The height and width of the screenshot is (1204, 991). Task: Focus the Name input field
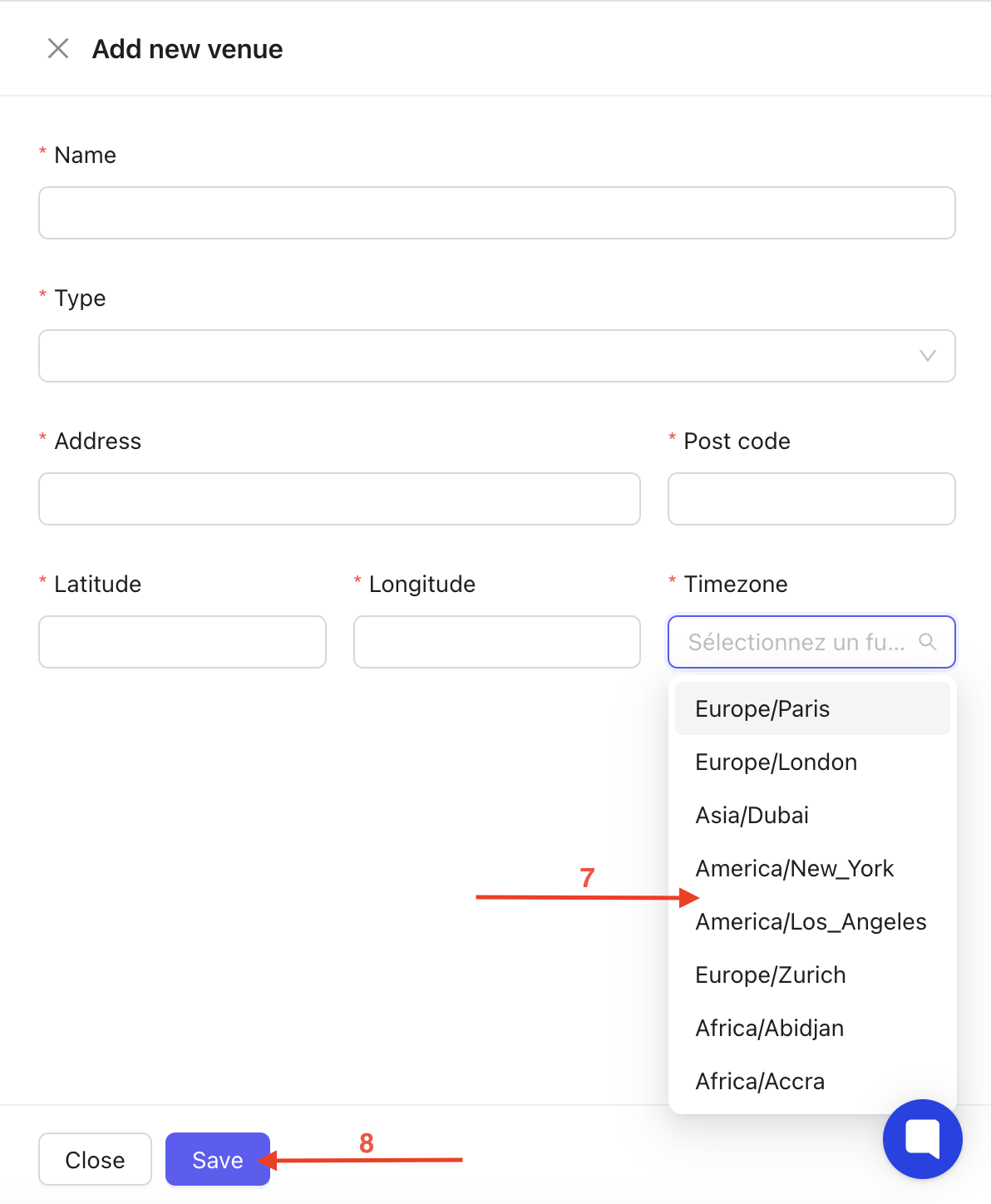pyautogui.click(x=496, y=213)
